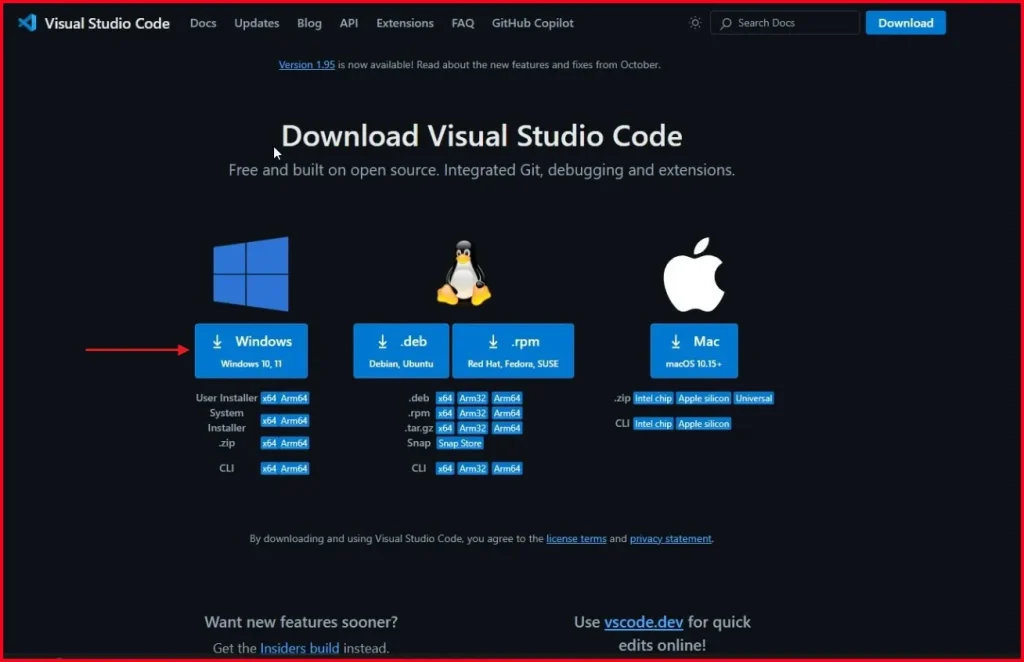Open GitHub Copilot navigation item
1024x662 pixels.
tap(533, 23)
